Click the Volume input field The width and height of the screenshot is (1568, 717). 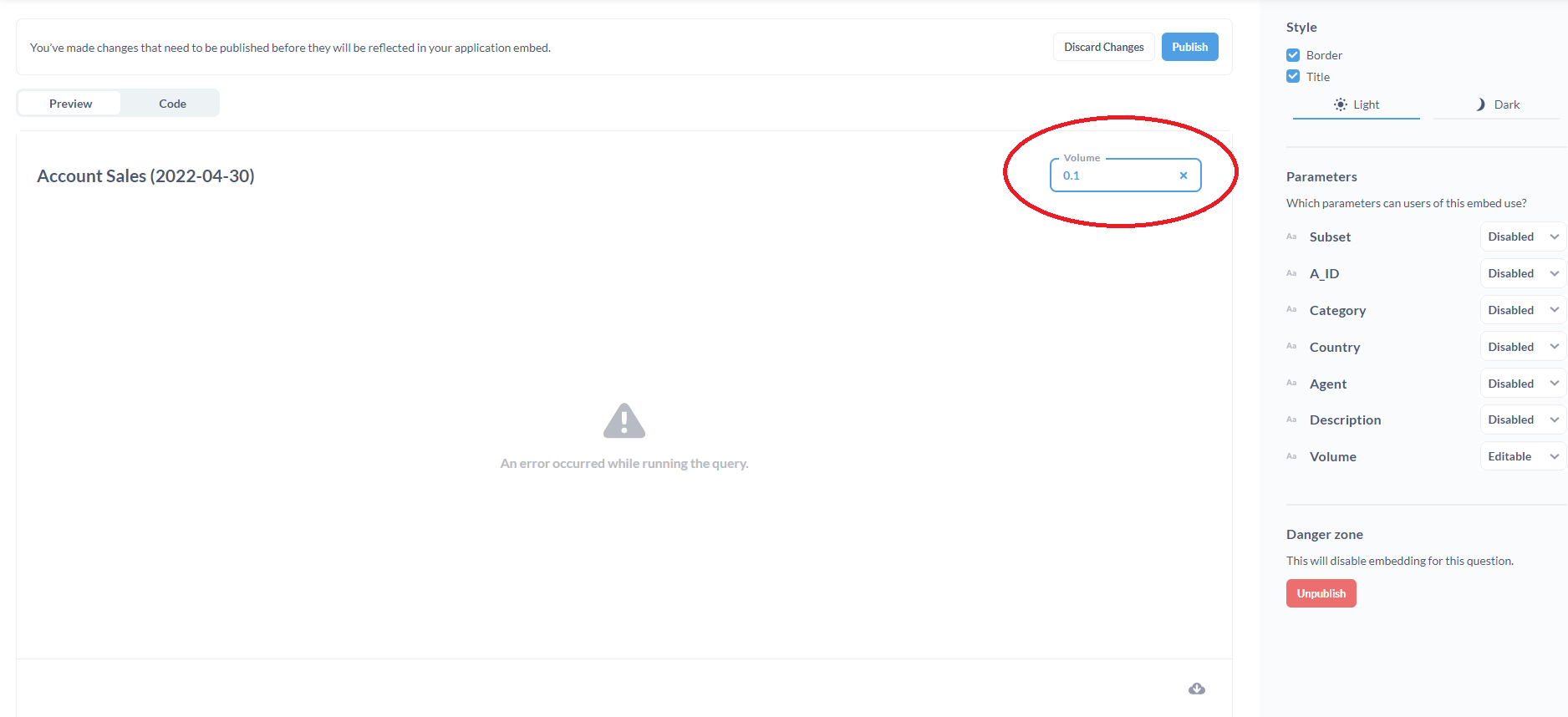pos(1125,175)
